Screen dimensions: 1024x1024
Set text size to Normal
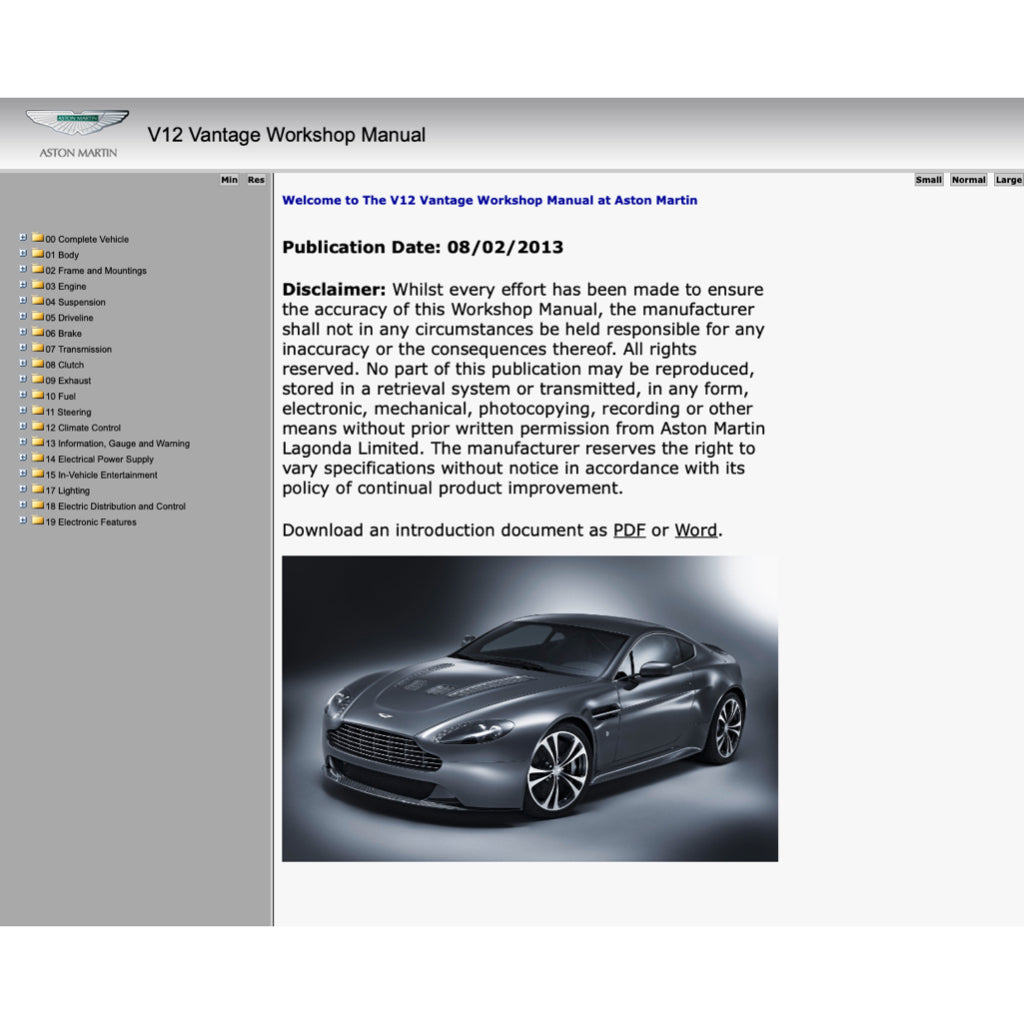[966, 179]
